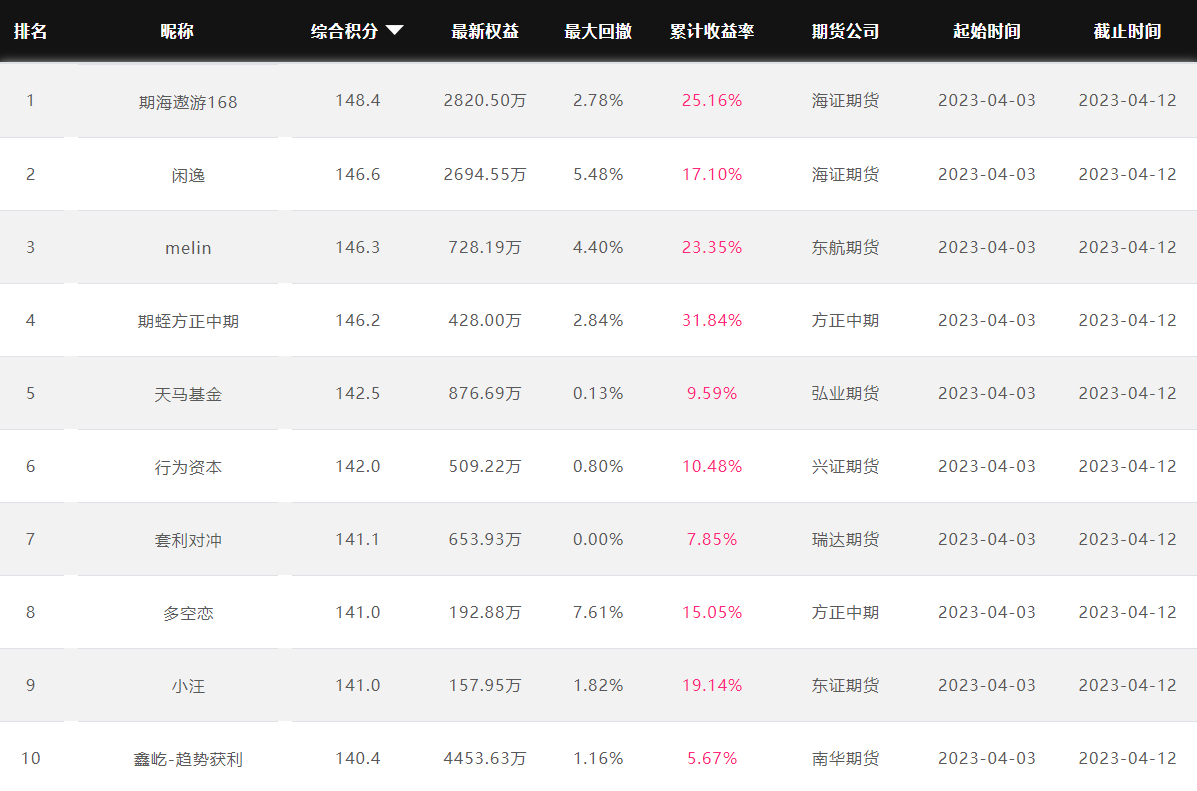The height and width of the screenshot is (791, 1197).
Task: Open nickname 闲逸
Action: click(x=188, y=176)
